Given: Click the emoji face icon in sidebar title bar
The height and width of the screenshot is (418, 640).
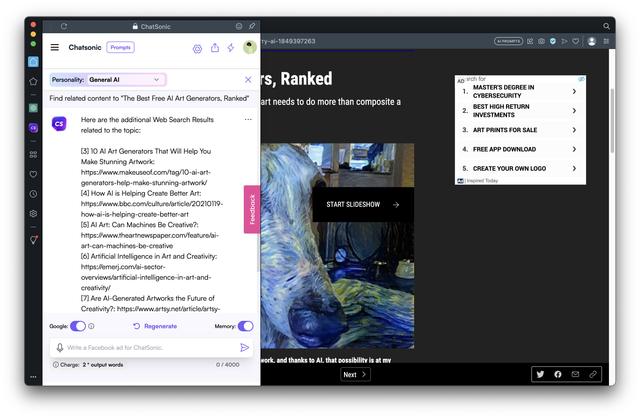Looking at the screenshot, I should (x=239, y=26).
